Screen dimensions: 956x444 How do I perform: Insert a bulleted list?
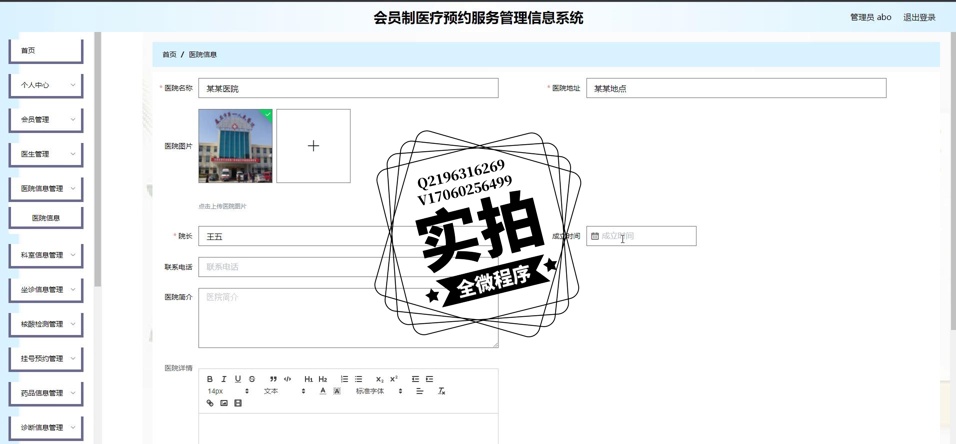point(358,379)
